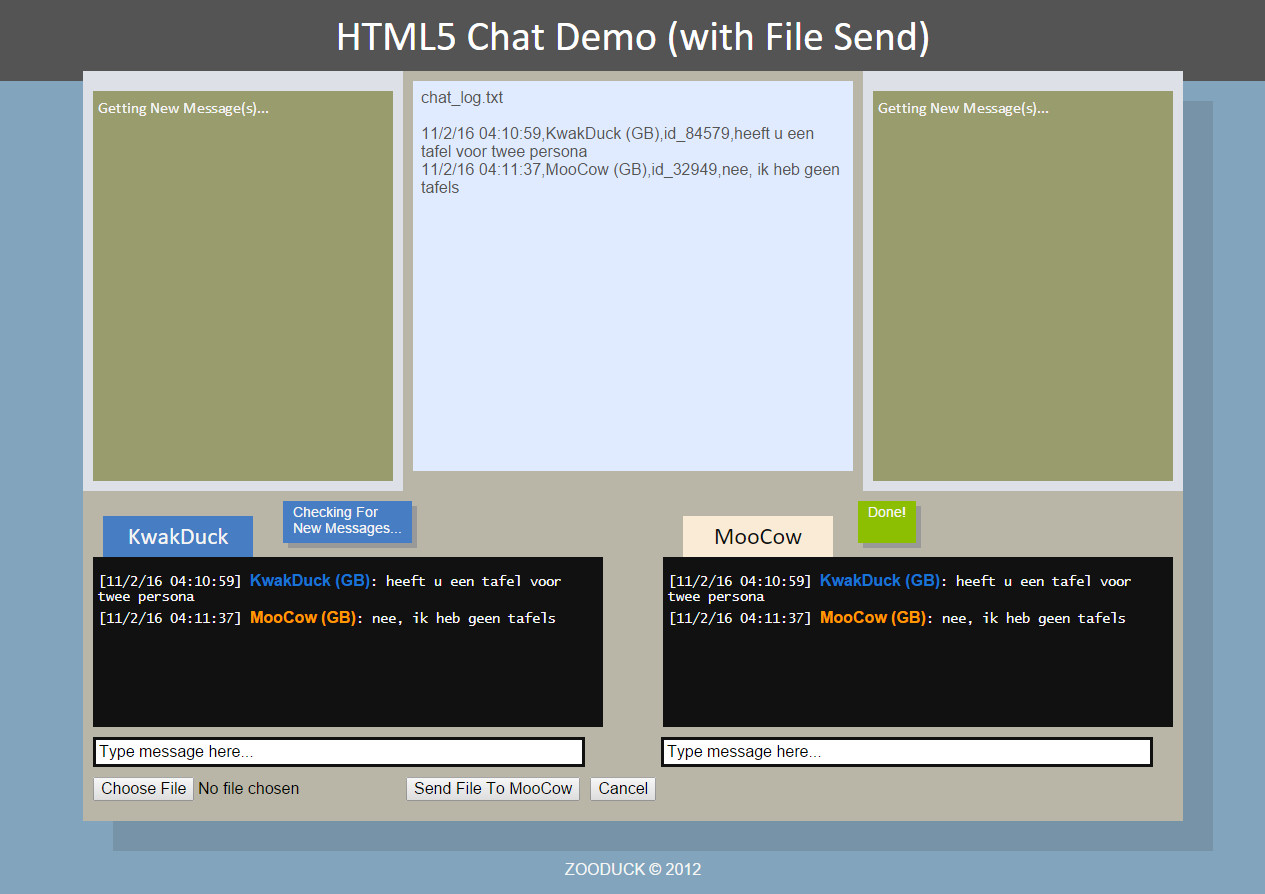Click the chat_log.txt title text
Screen dimensions: 1265x894
coord(462,98)
